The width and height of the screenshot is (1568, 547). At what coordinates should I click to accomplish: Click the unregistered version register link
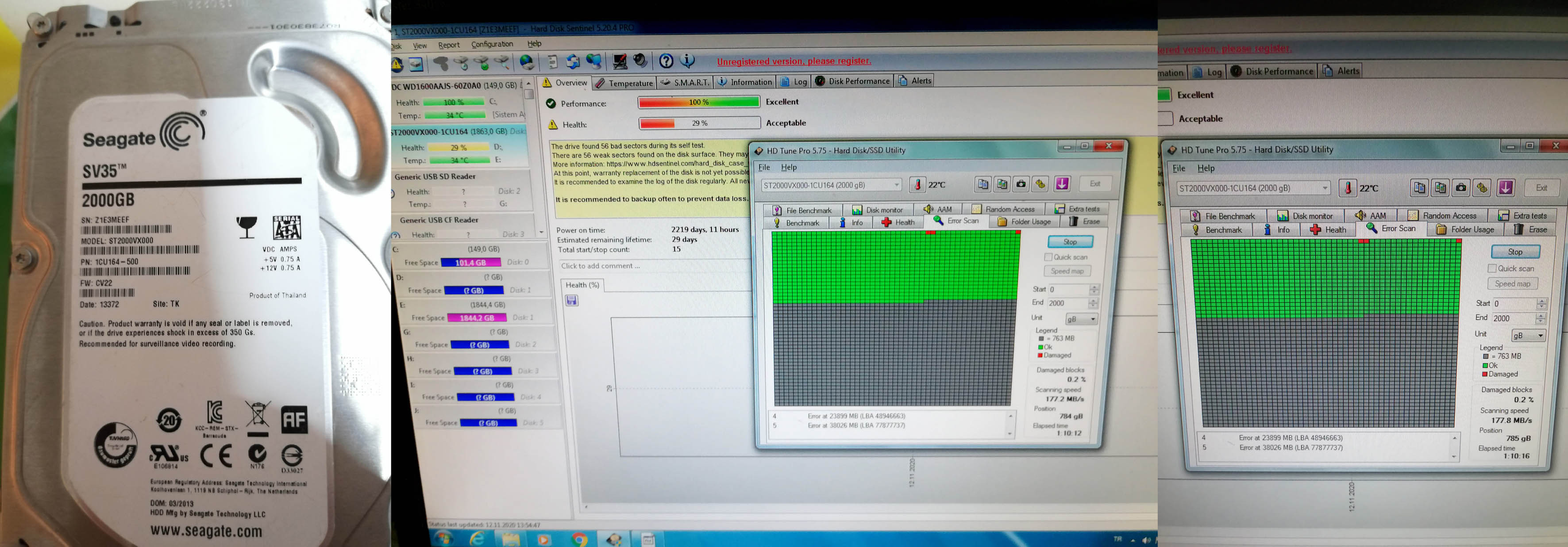pos(793,61)
